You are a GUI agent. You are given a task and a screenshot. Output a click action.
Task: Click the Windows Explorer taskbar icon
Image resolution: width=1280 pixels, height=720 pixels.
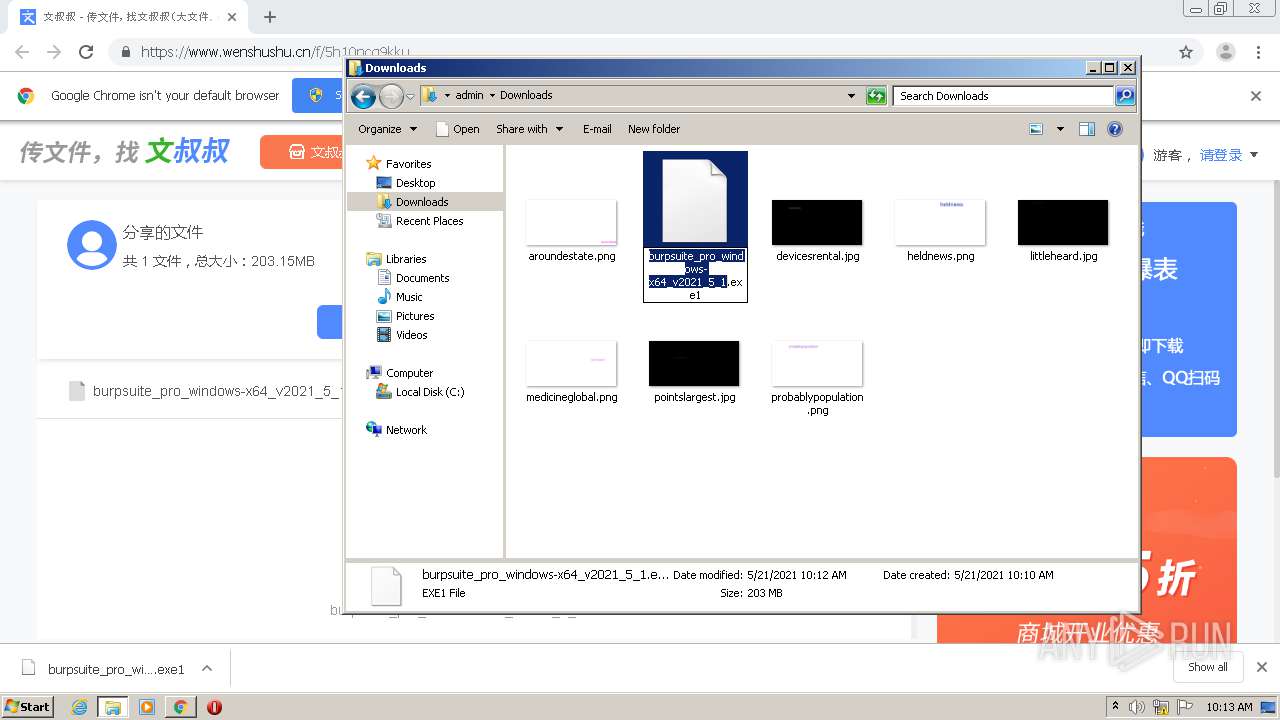[113, 707]
